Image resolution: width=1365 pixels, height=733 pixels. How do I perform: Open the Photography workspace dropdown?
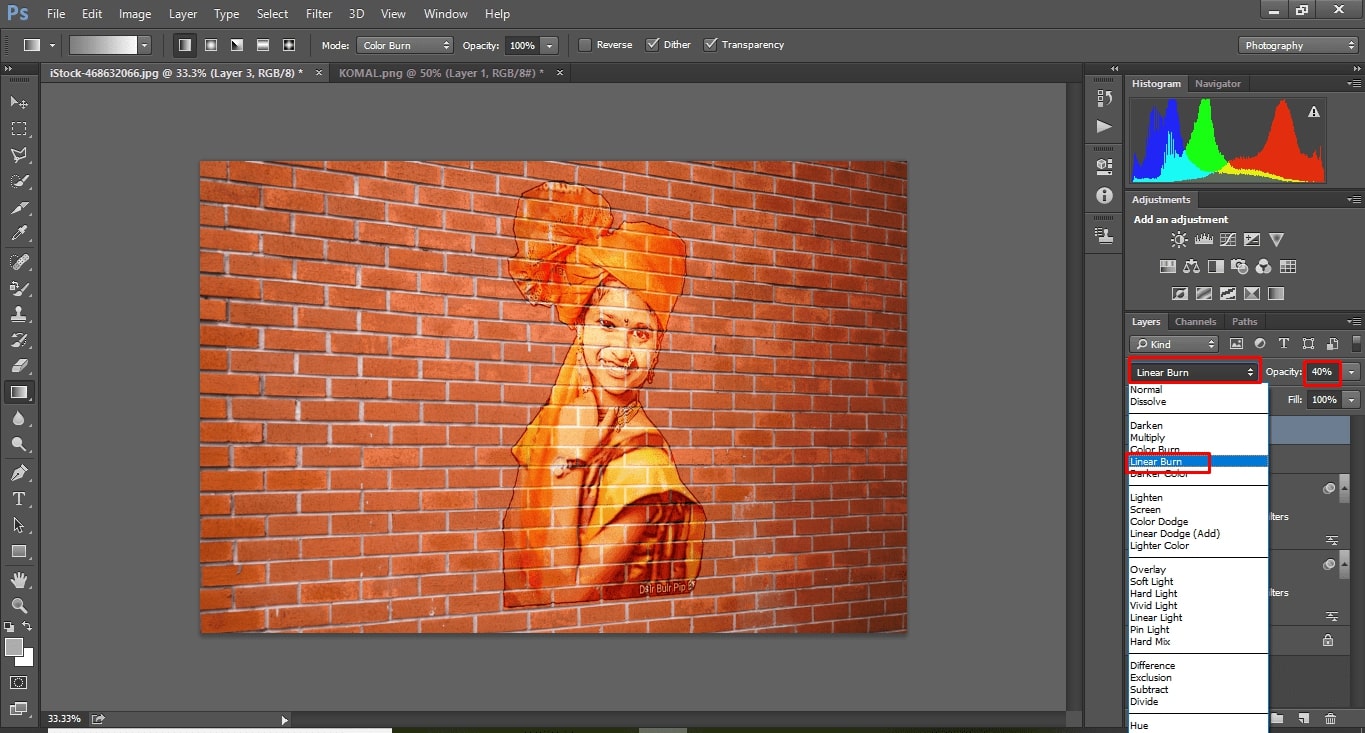(1298, 45)
